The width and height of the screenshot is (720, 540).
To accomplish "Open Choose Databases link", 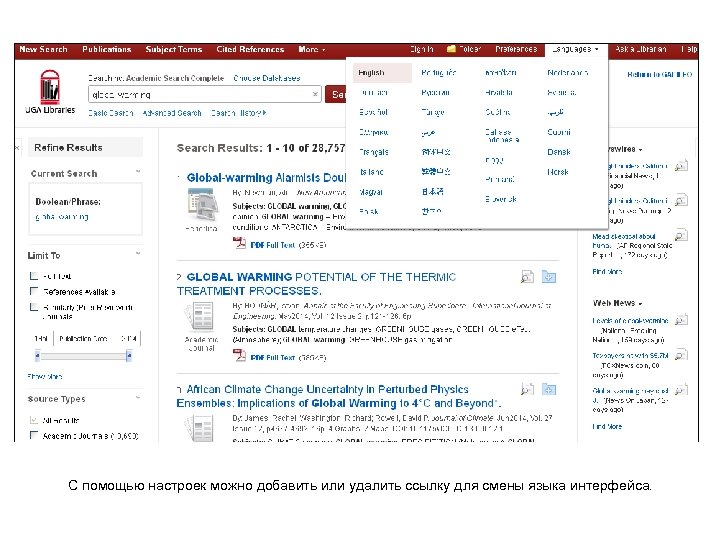I will tap(267, 78).
